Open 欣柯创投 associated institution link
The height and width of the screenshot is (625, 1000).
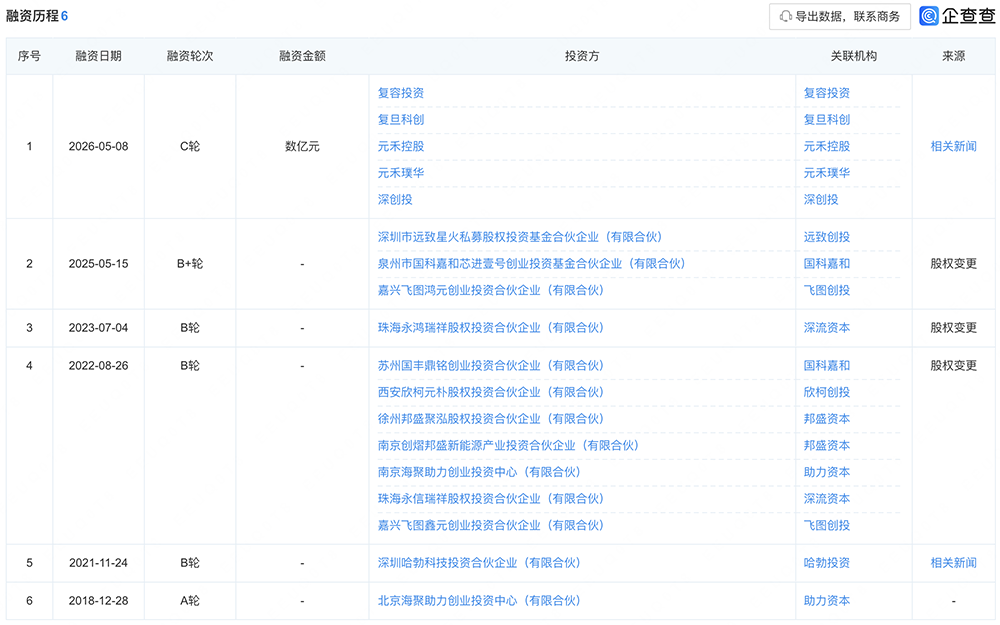tap(827, 392)
